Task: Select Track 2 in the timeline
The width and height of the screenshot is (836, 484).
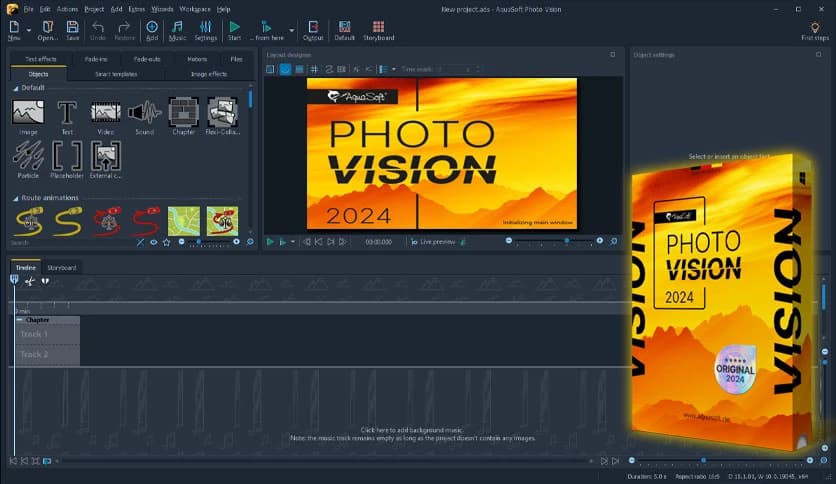Action: point(48,355)
